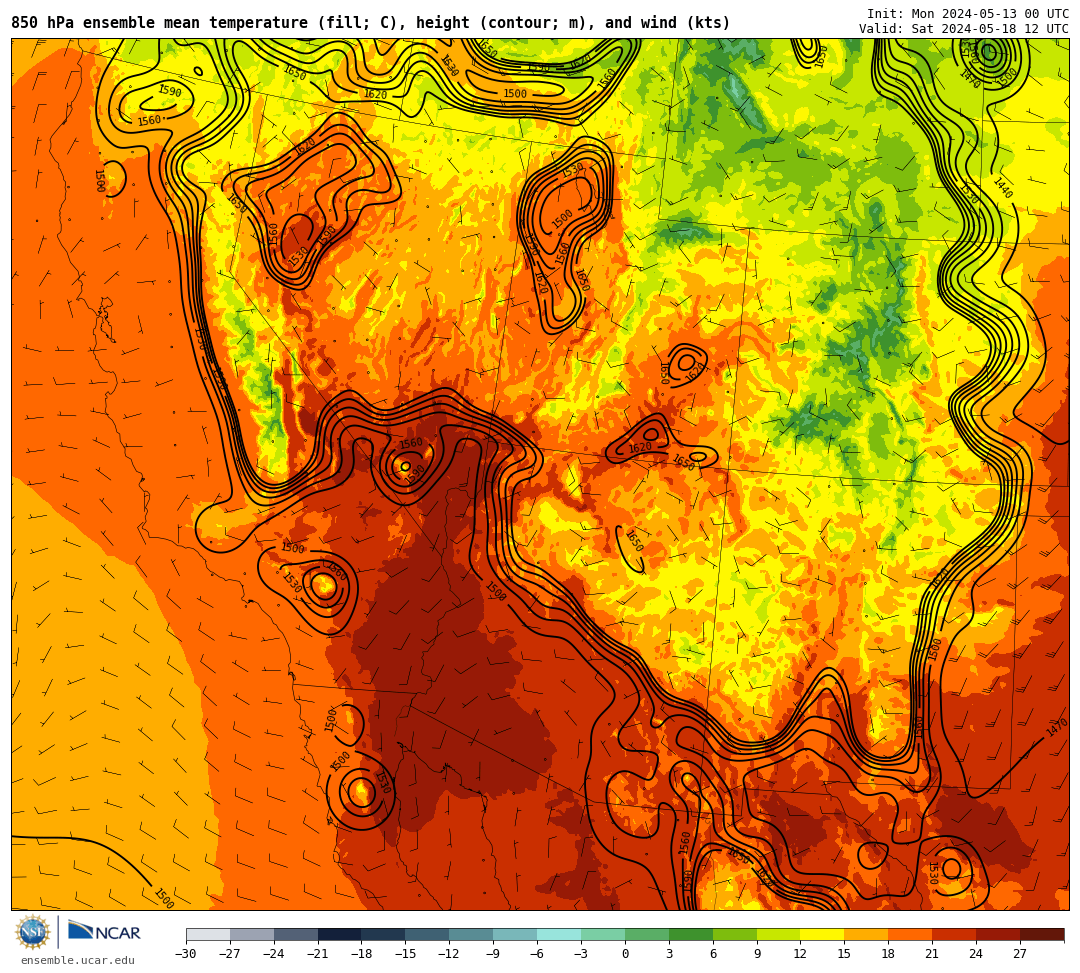The image size is (1080, 973).
Task: Pick the amber swatch between 15 and 18
Action: [x=866, y=934]
